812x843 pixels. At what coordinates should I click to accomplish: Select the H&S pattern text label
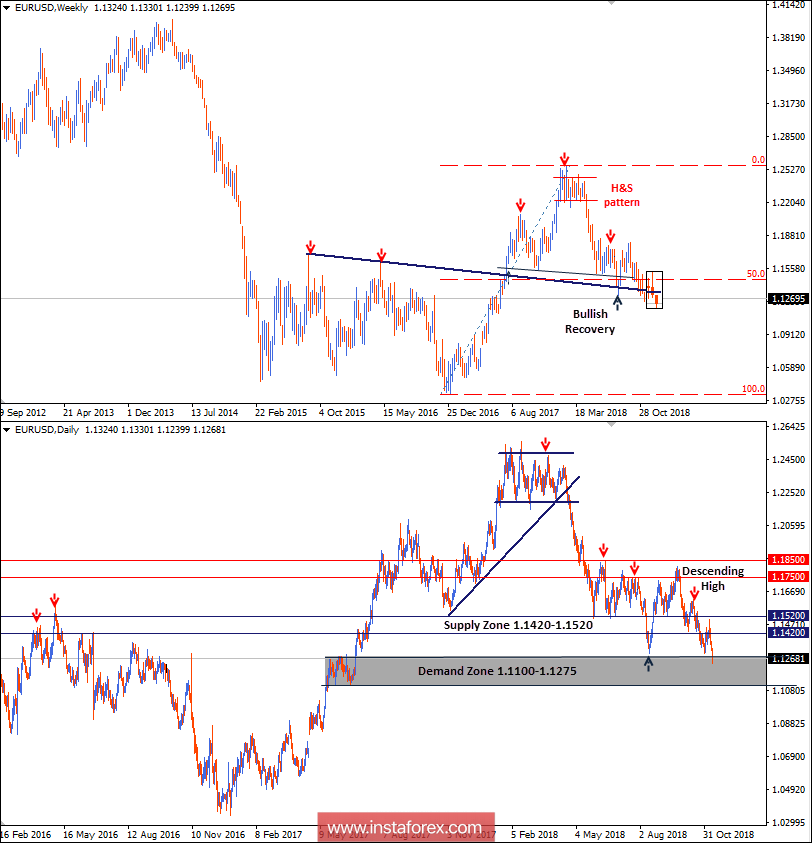point(622,195)
